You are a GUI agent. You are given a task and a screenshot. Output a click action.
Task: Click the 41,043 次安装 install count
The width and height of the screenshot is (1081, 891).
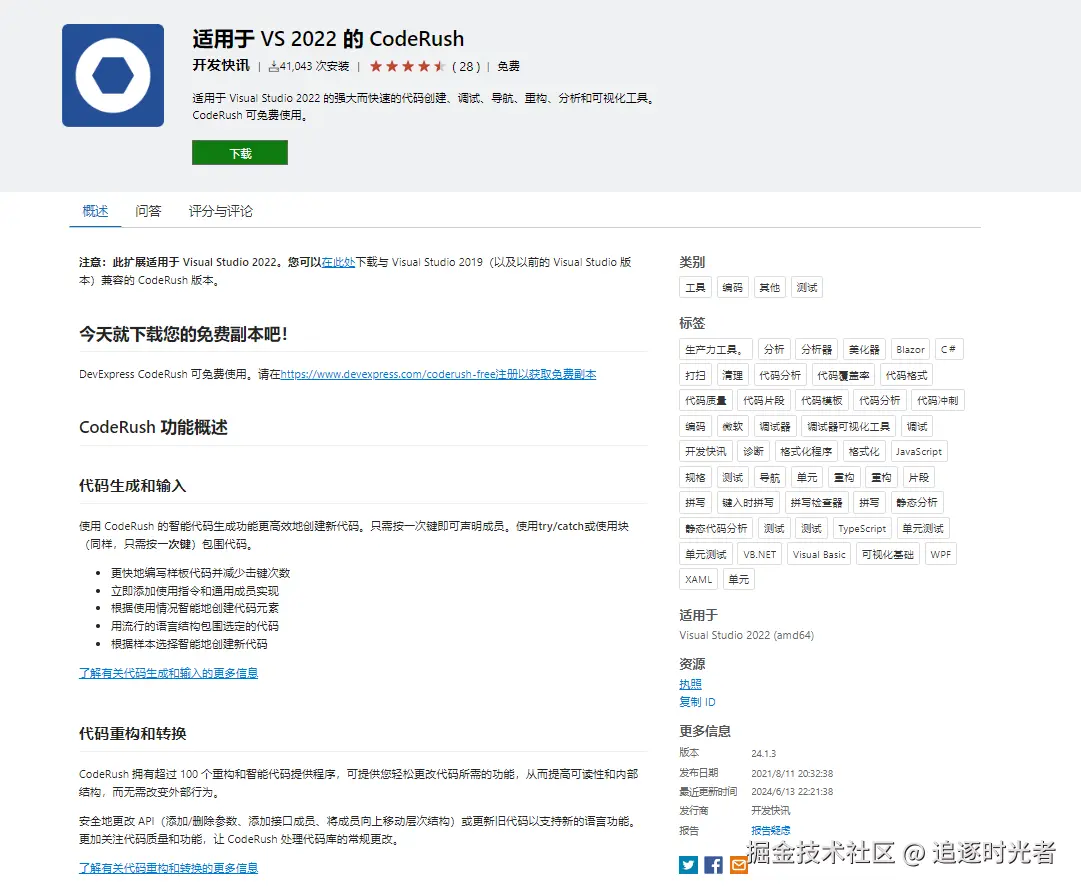[309, 66]
